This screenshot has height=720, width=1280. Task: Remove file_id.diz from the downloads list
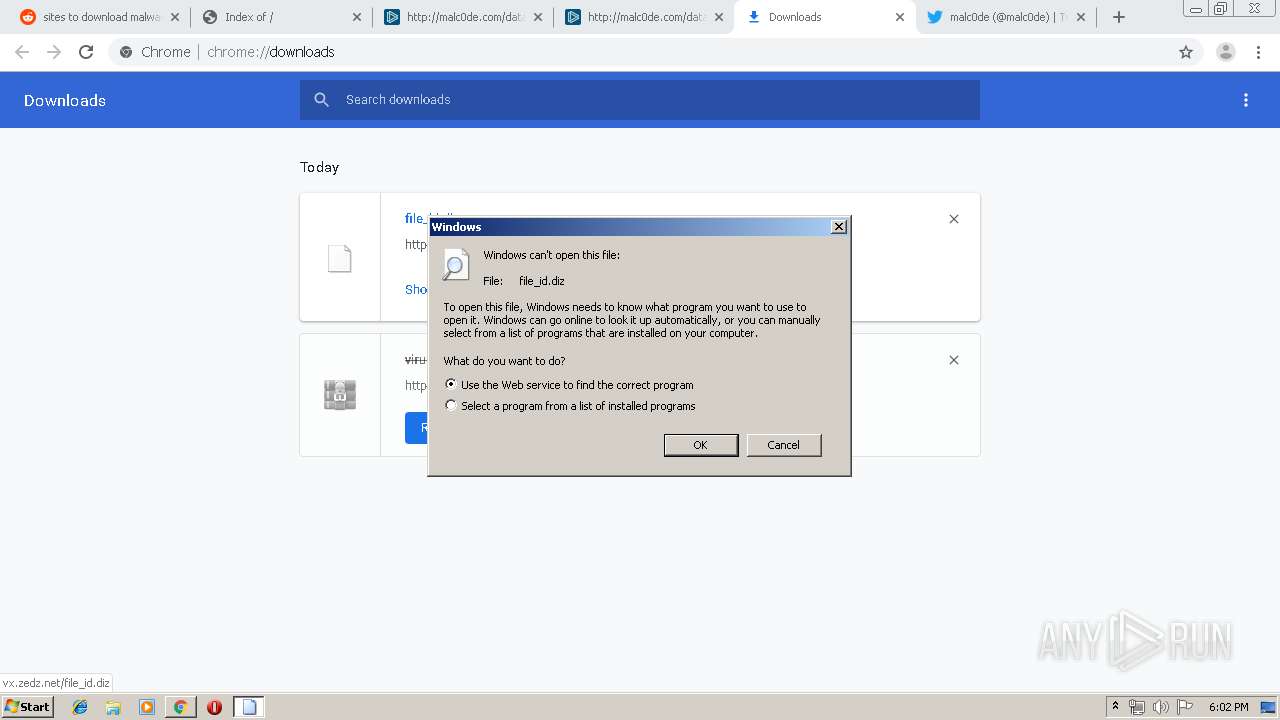tap(954, 219)
